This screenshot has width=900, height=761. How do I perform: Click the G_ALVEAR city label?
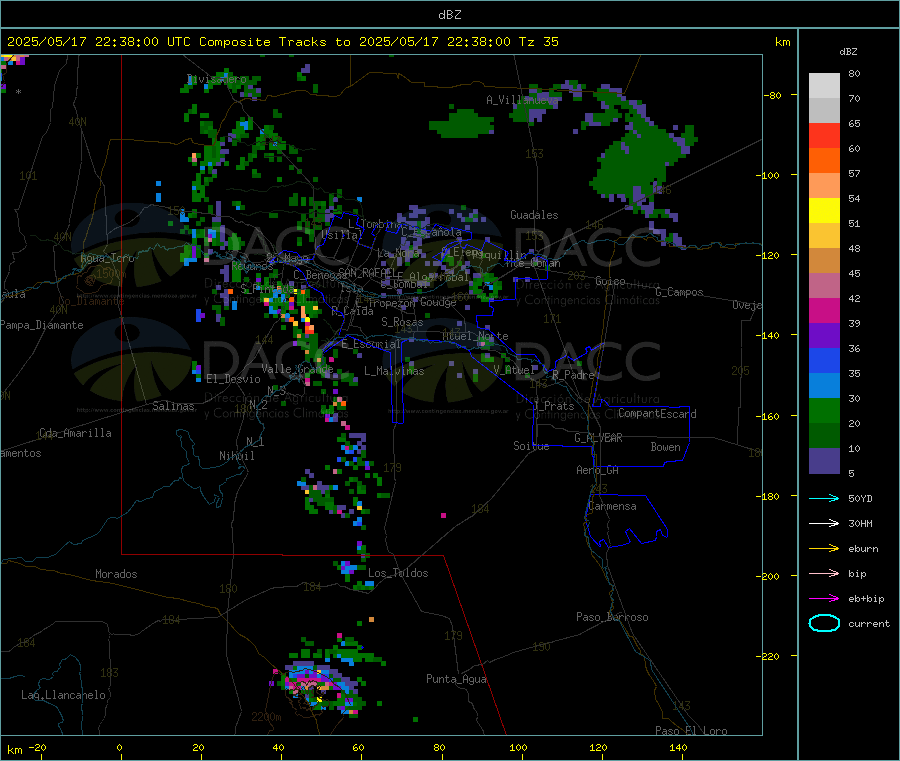(598, 438)
